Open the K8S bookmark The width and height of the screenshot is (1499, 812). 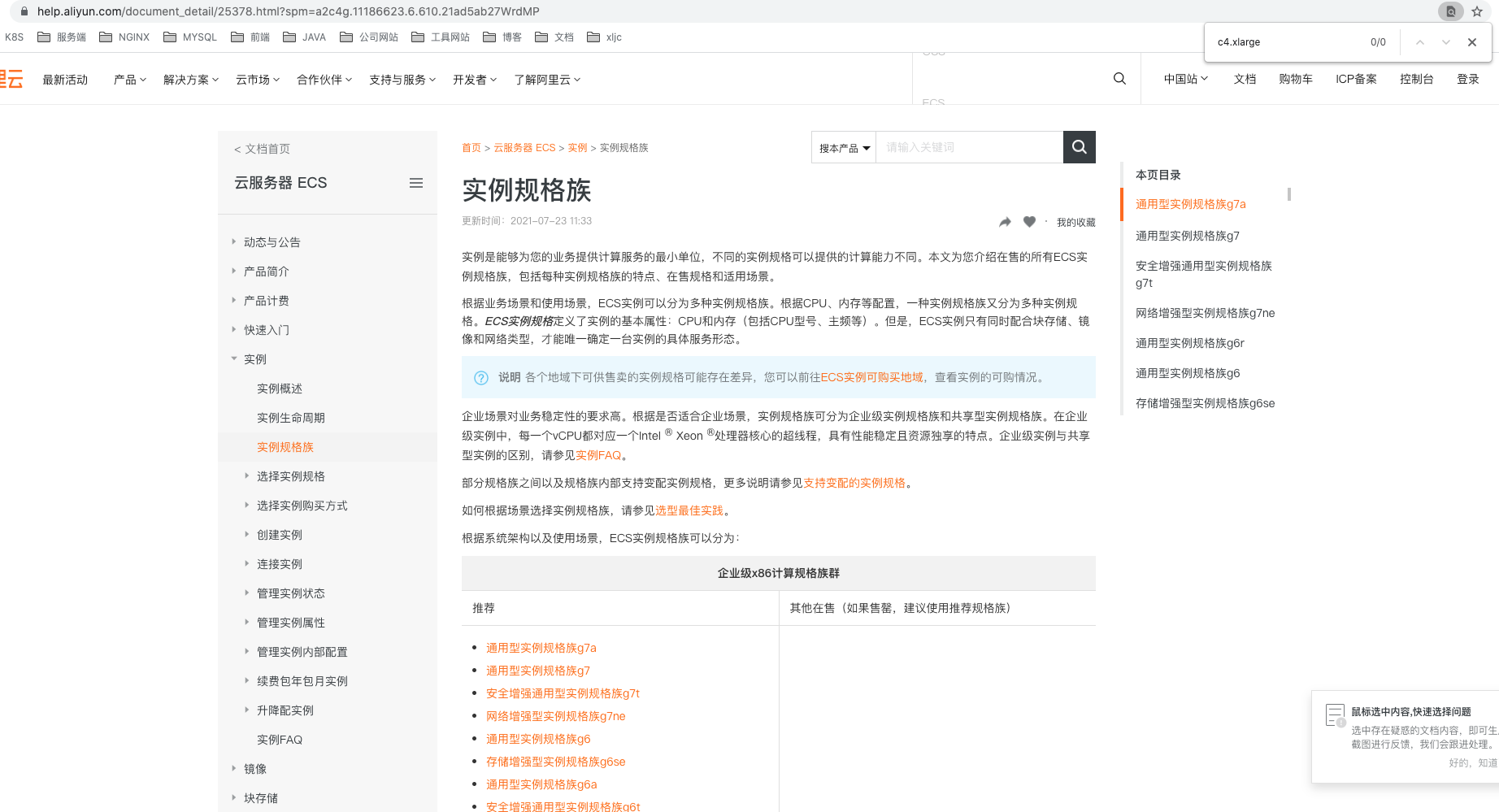click(x=14, y=37)
